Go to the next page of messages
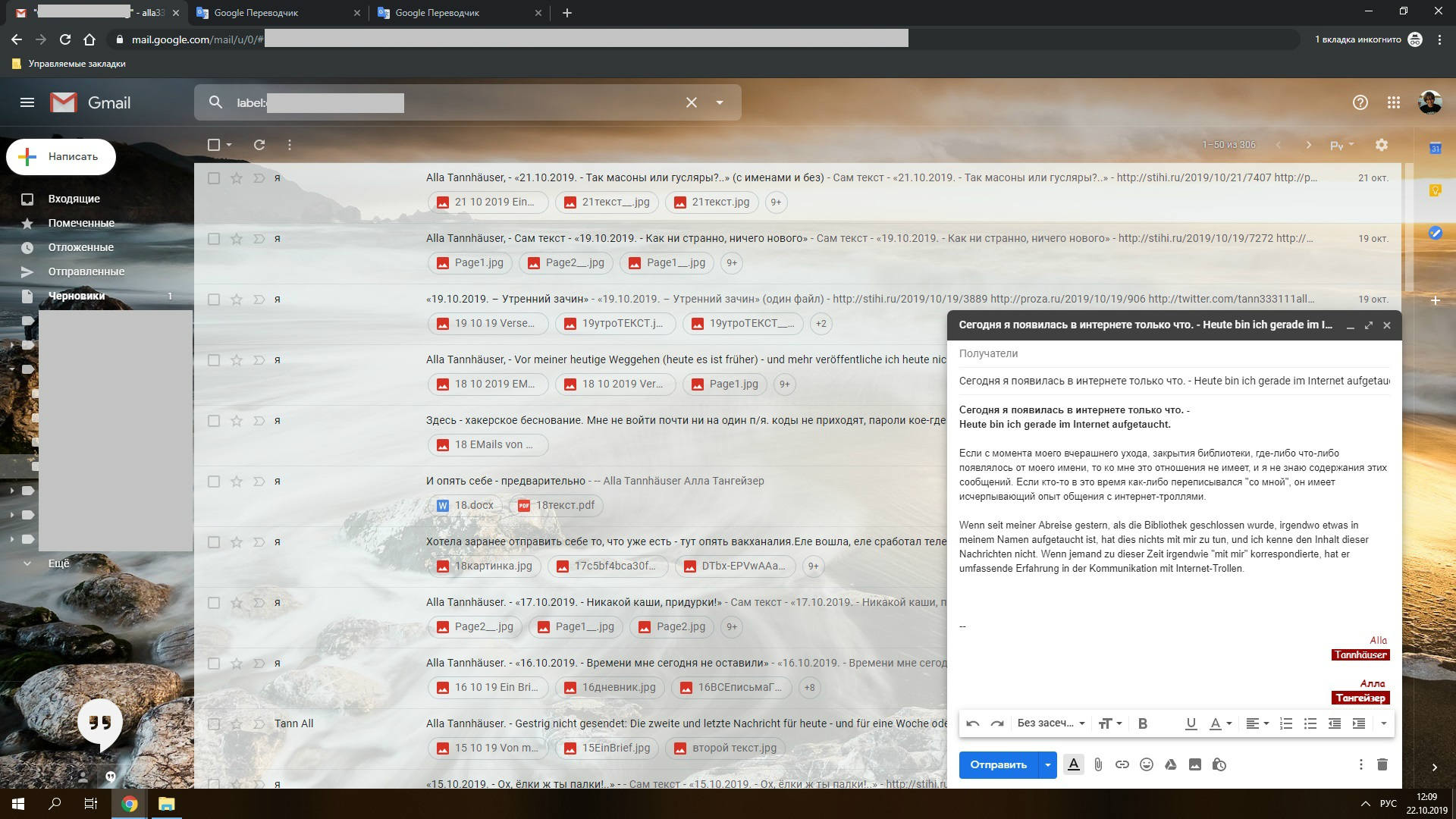Viewport: 1456px width, 819px height. [1308, 145]
